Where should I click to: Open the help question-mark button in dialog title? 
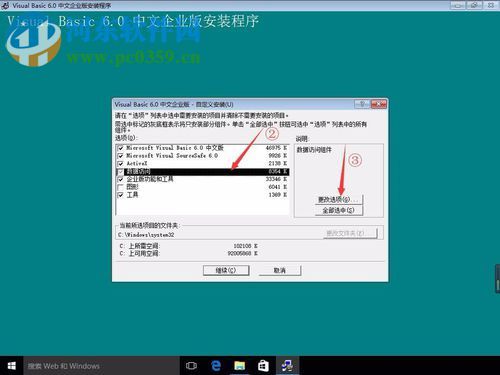click(362, 104)
